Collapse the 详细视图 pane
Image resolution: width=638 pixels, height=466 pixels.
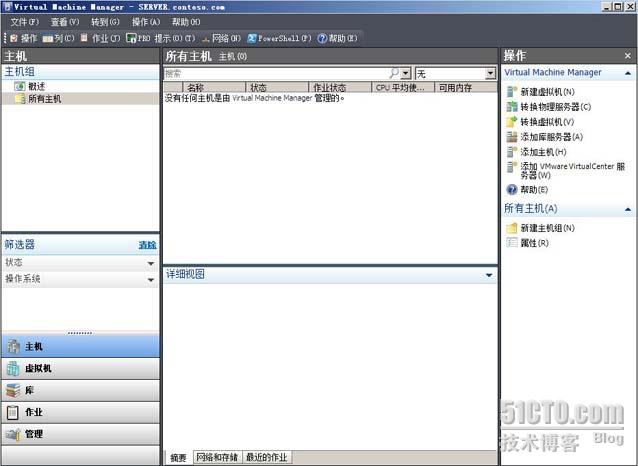489,276
